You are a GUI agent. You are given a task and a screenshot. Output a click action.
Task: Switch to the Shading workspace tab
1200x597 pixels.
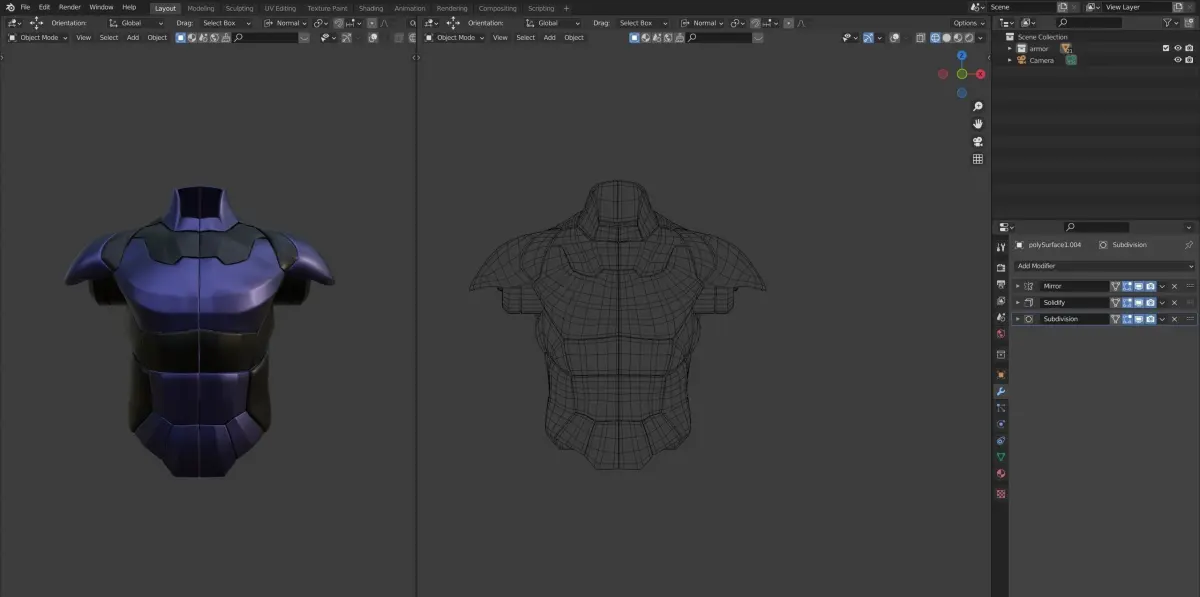371,8
